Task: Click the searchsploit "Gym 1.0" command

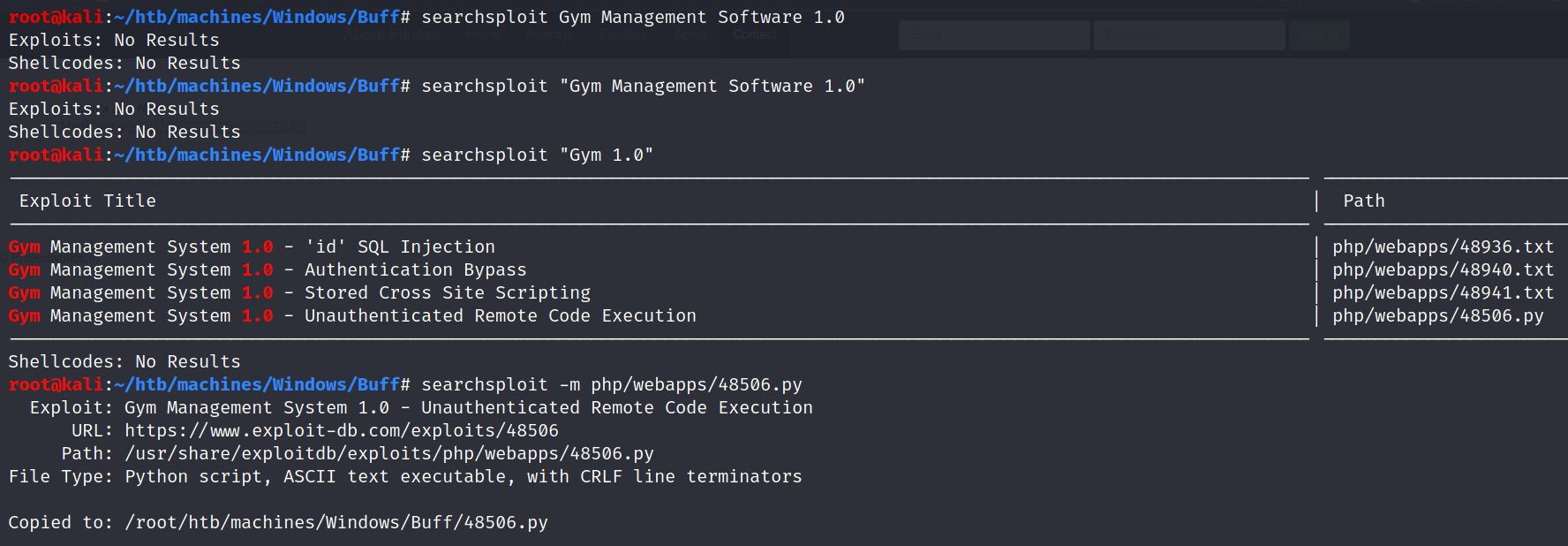Action: pos(537,155)
